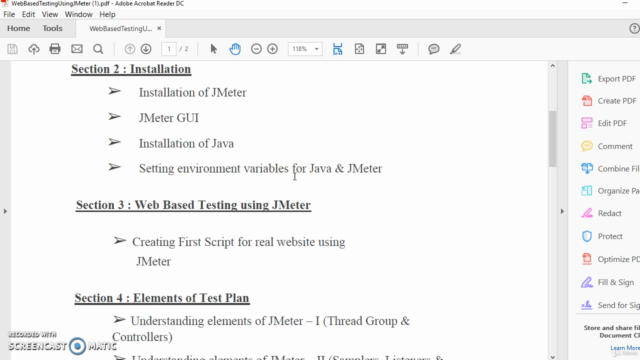
Task: Open Send for Signature tool
Action: pyautogui.click(x=610, y=305)
